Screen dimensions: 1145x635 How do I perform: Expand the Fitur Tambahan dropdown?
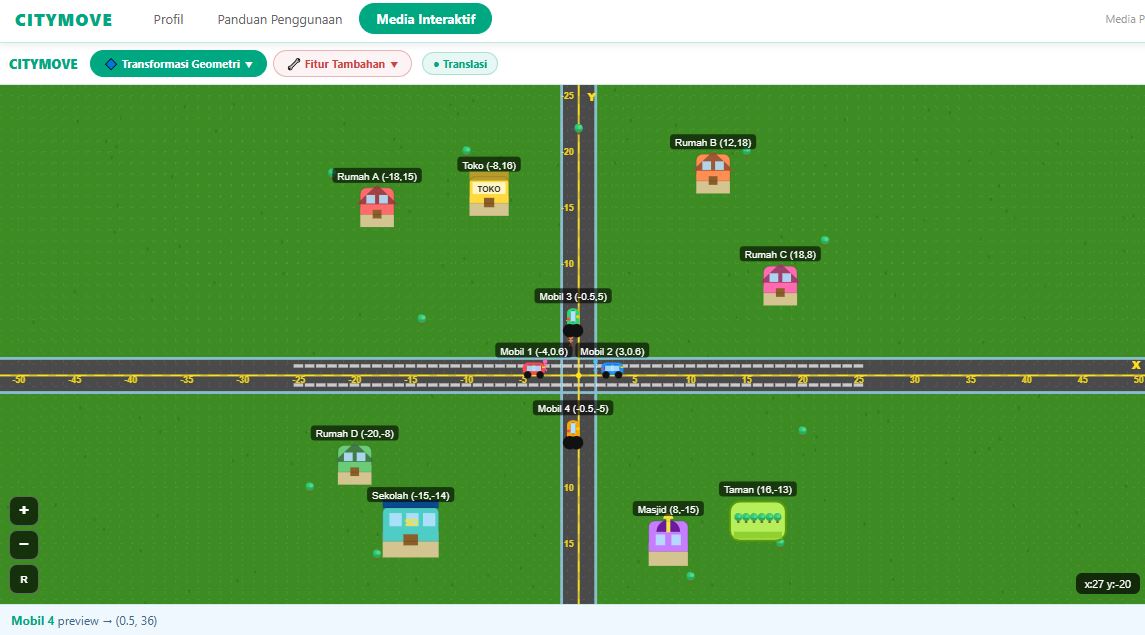pos(342,64)
